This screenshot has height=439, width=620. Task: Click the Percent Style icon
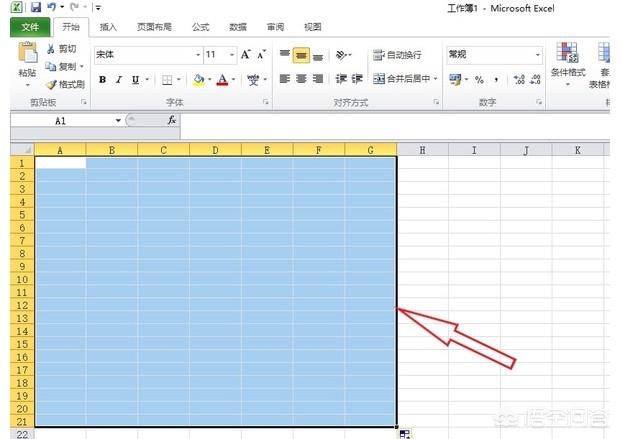click(x=479, y=79)
